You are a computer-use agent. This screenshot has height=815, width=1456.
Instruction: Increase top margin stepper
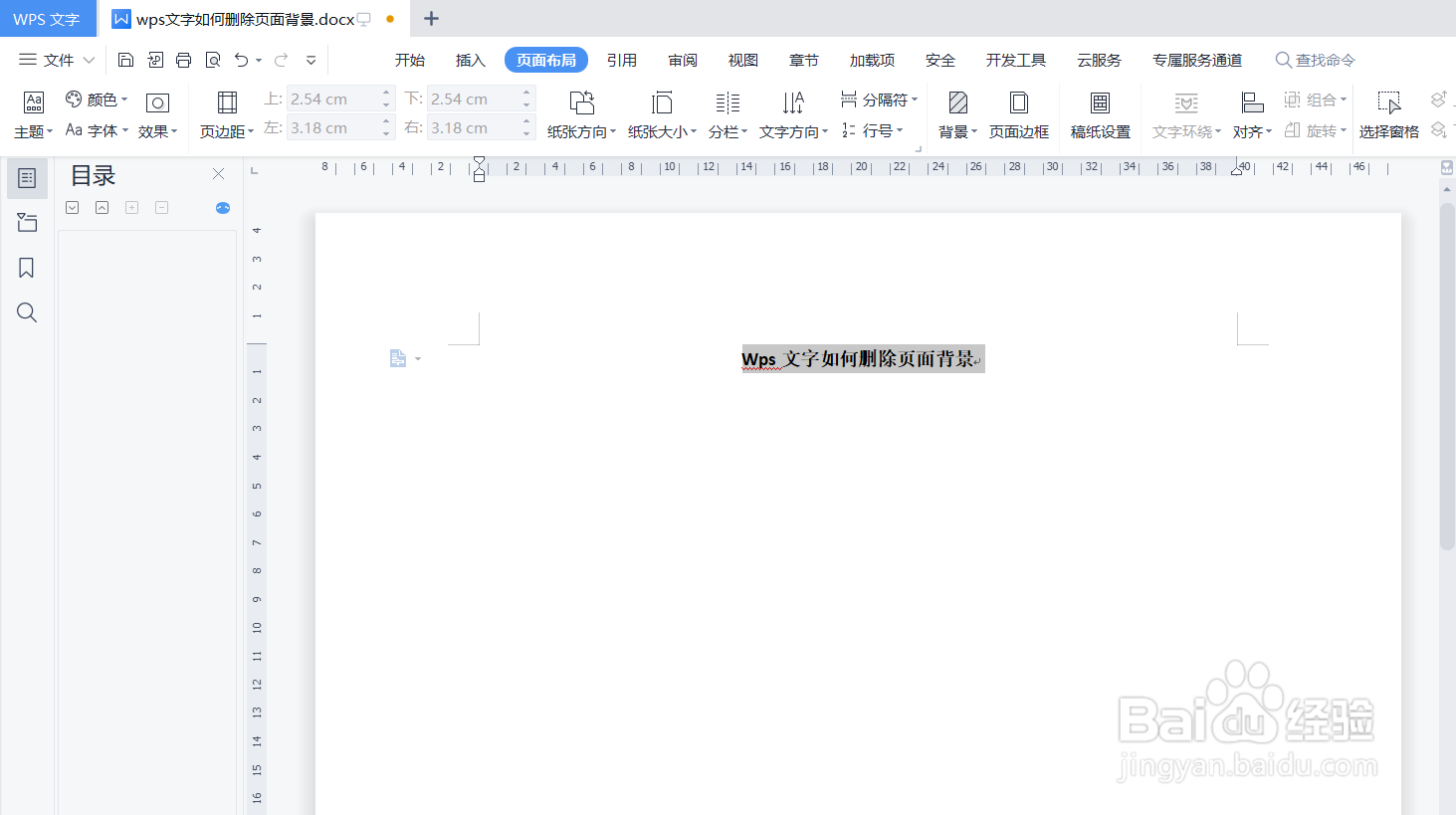[x=386, y=93]
